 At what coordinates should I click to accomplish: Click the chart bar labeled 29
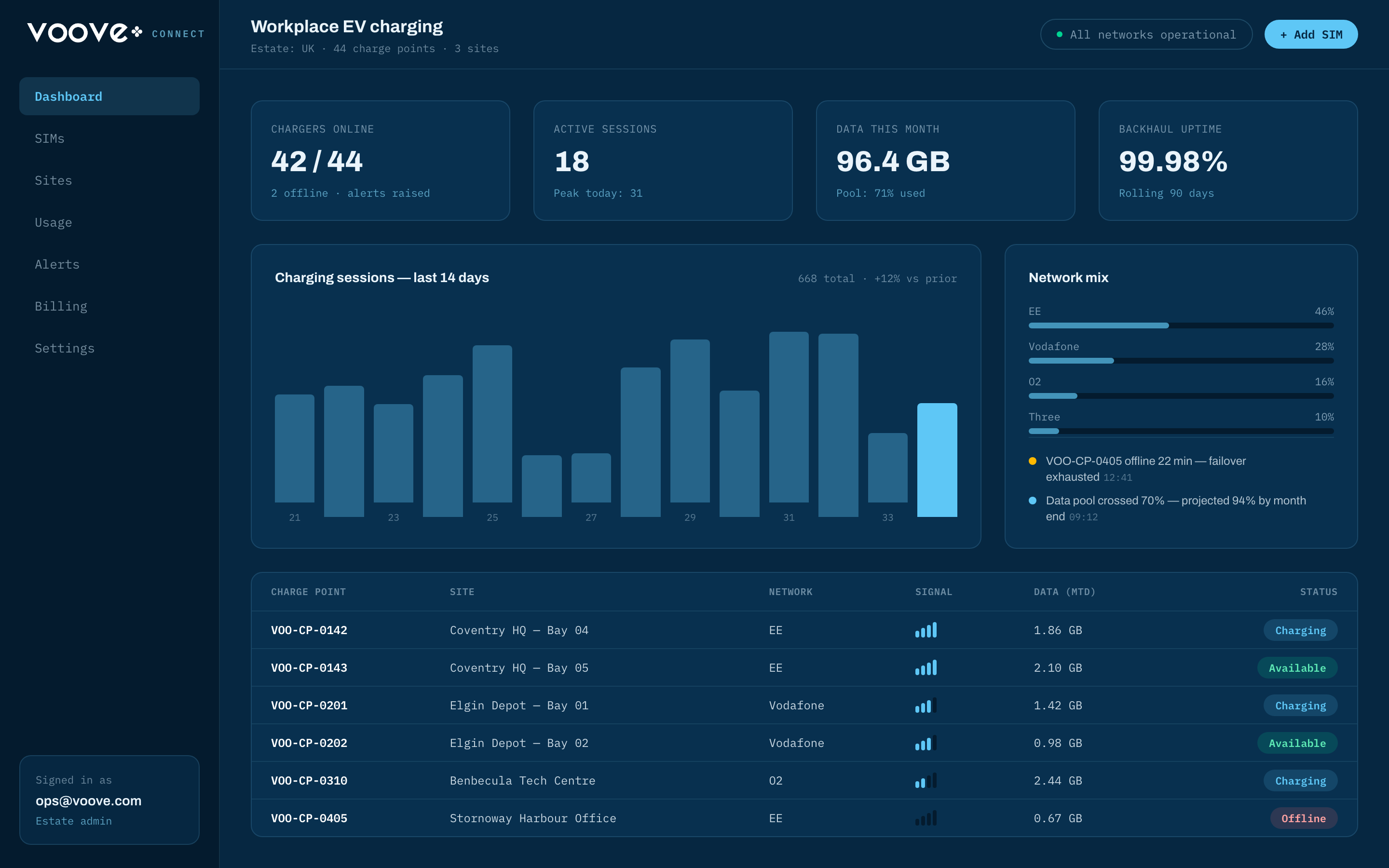[x=690, y=421]
